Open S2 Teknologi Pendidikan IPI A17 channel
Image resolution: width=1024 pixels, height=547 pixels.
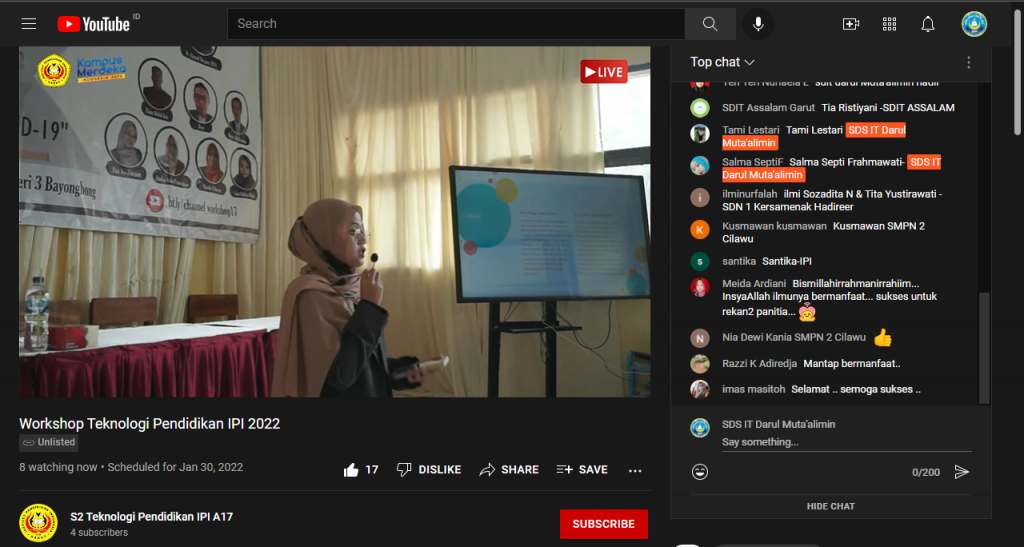pos(151,517)
